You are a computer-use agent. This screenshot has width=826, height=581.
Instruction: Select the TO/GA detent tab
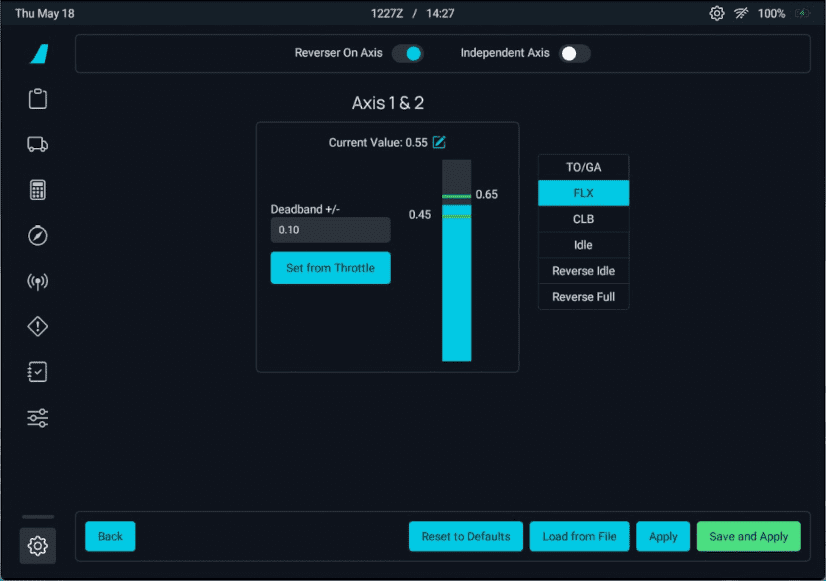583,167
